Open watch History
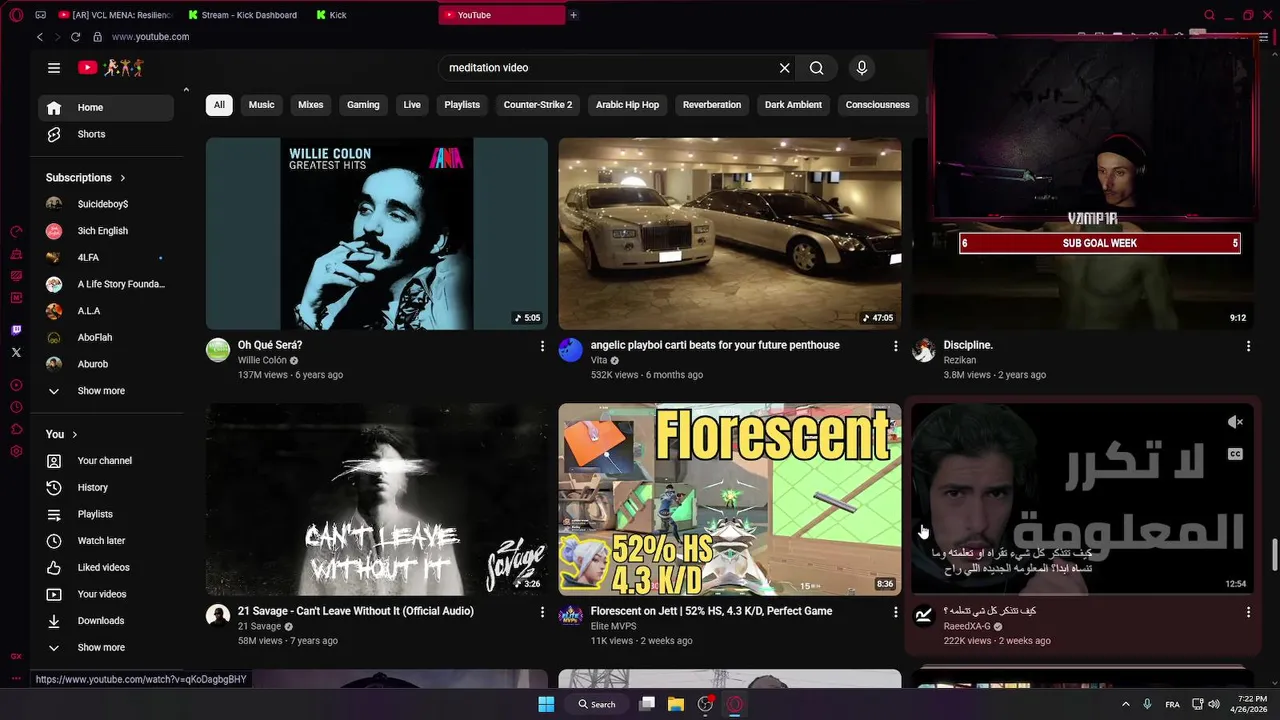This screenshot has height=720, width=1280. click(x=106, y=488)
